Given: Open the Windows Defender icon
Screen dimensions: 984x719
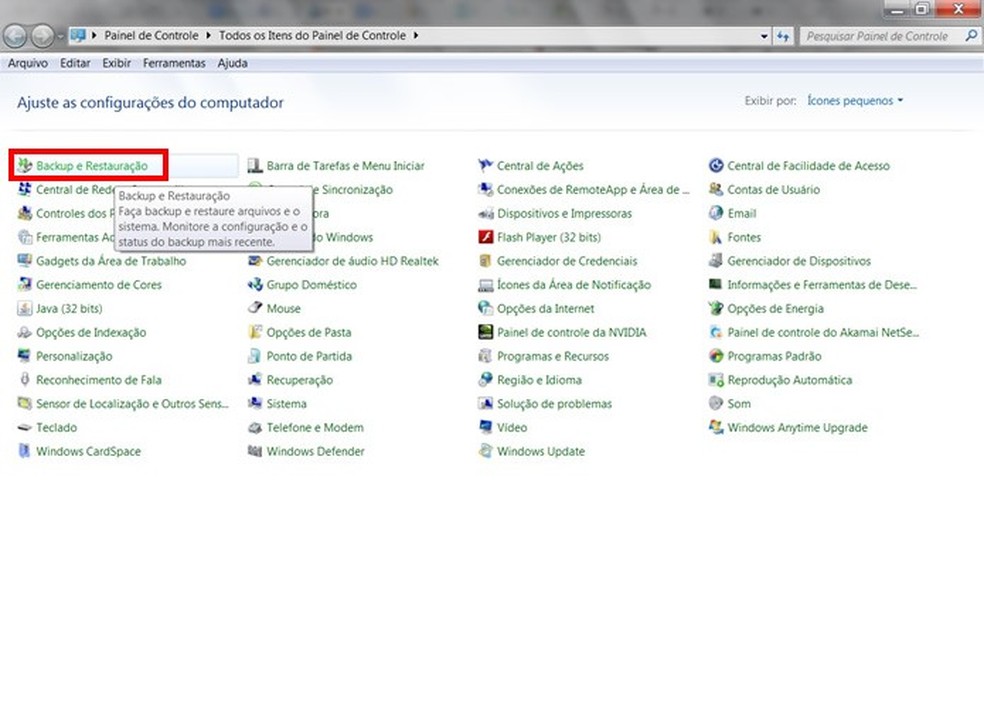Looking at the screenshot, I should tap(255, 452).
